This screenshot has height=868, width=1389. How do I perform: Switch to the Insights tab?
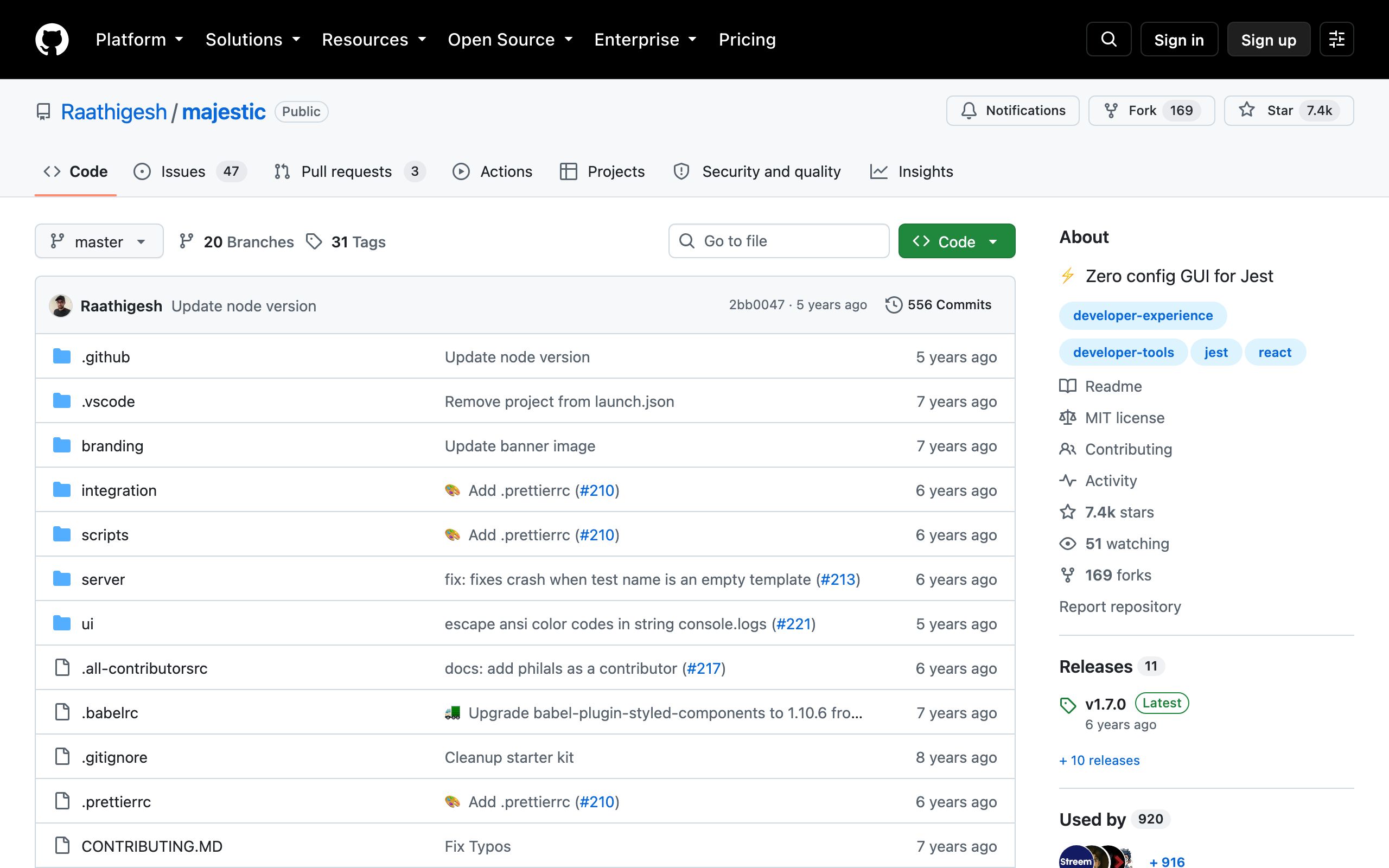click(912, 171)
